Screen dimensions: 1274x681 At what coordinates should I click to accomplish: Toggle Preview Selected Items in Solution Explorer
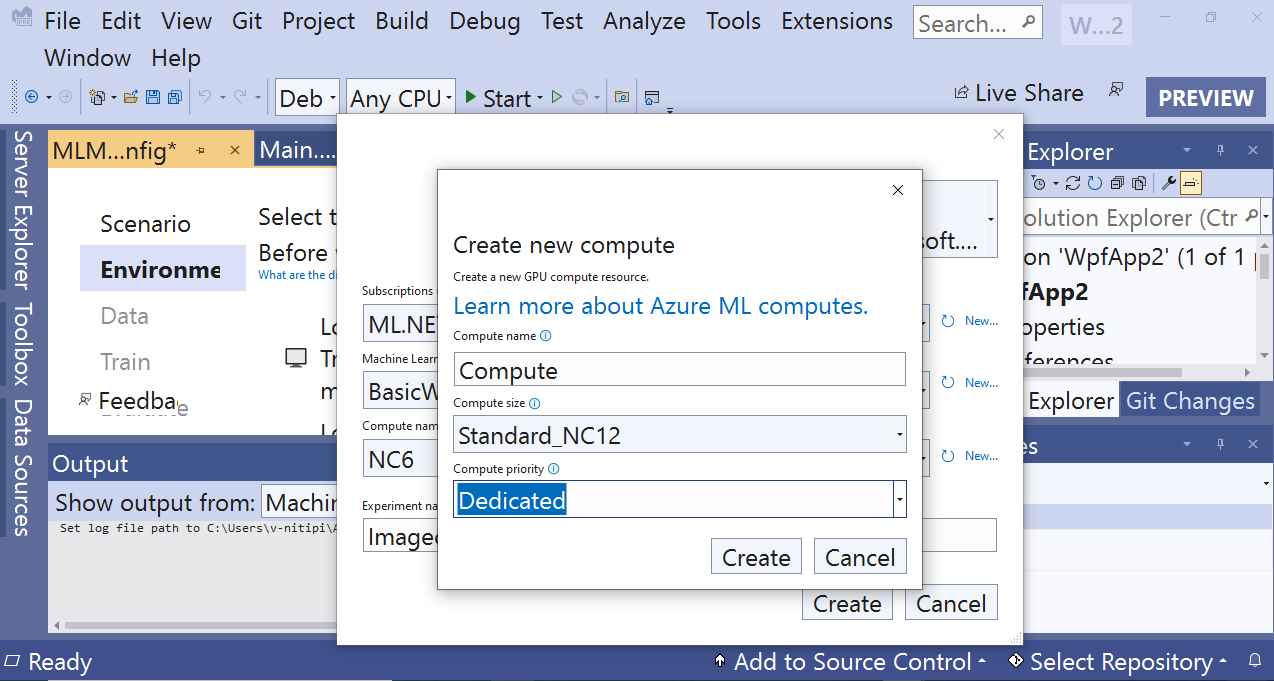tap(1189, 183)
